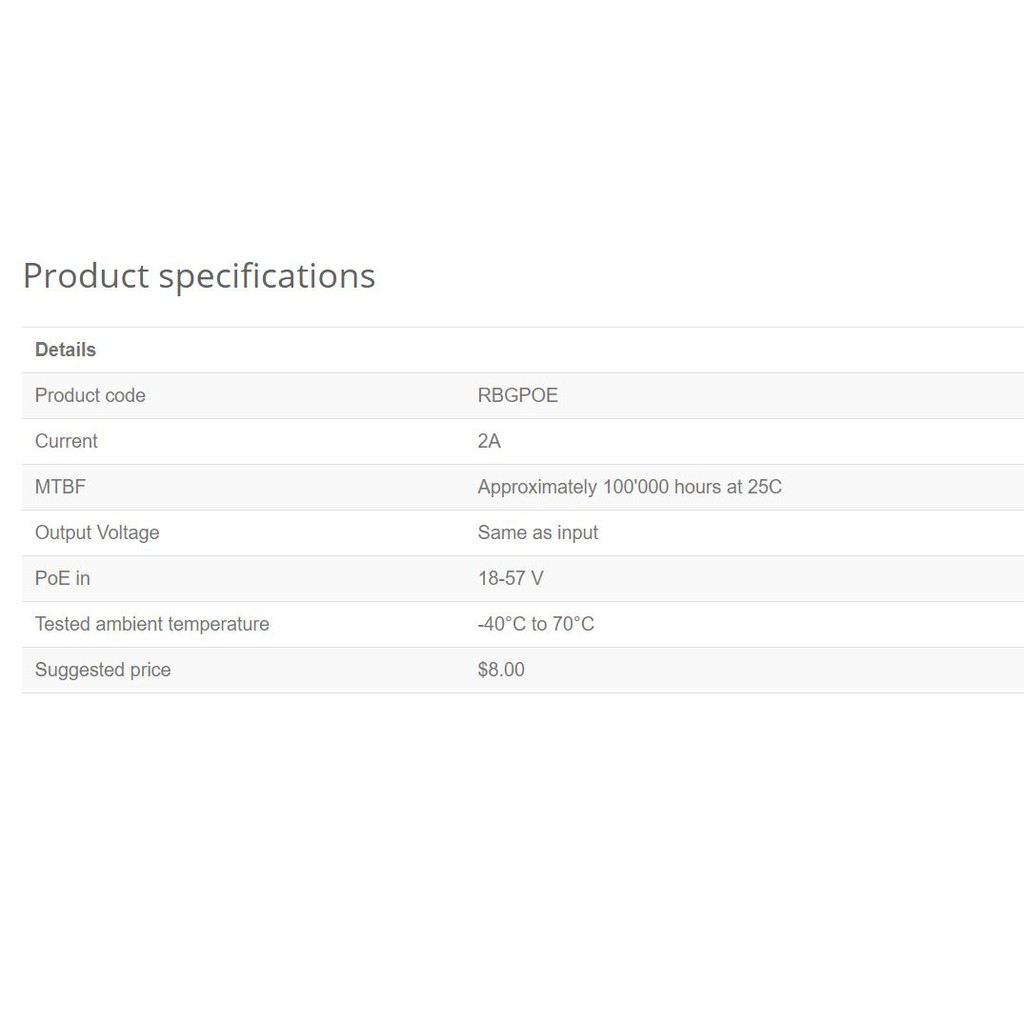Click the word Approximately in MTBF row
Screen dimensions: 1024x1024
point(537,487)
